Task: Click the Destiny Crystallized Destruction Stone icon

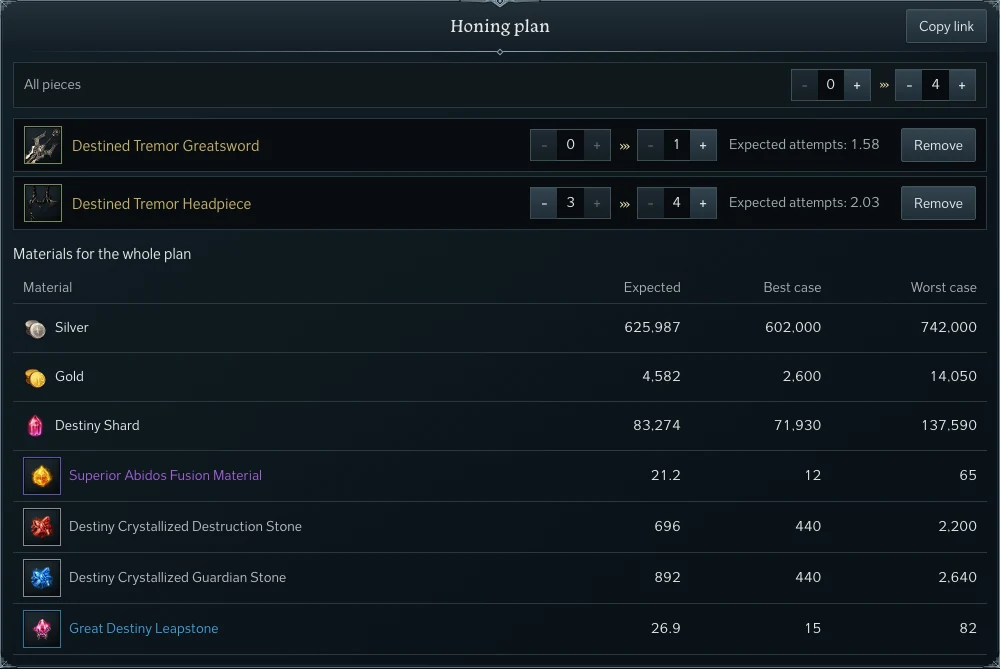Action: point(42,527)
